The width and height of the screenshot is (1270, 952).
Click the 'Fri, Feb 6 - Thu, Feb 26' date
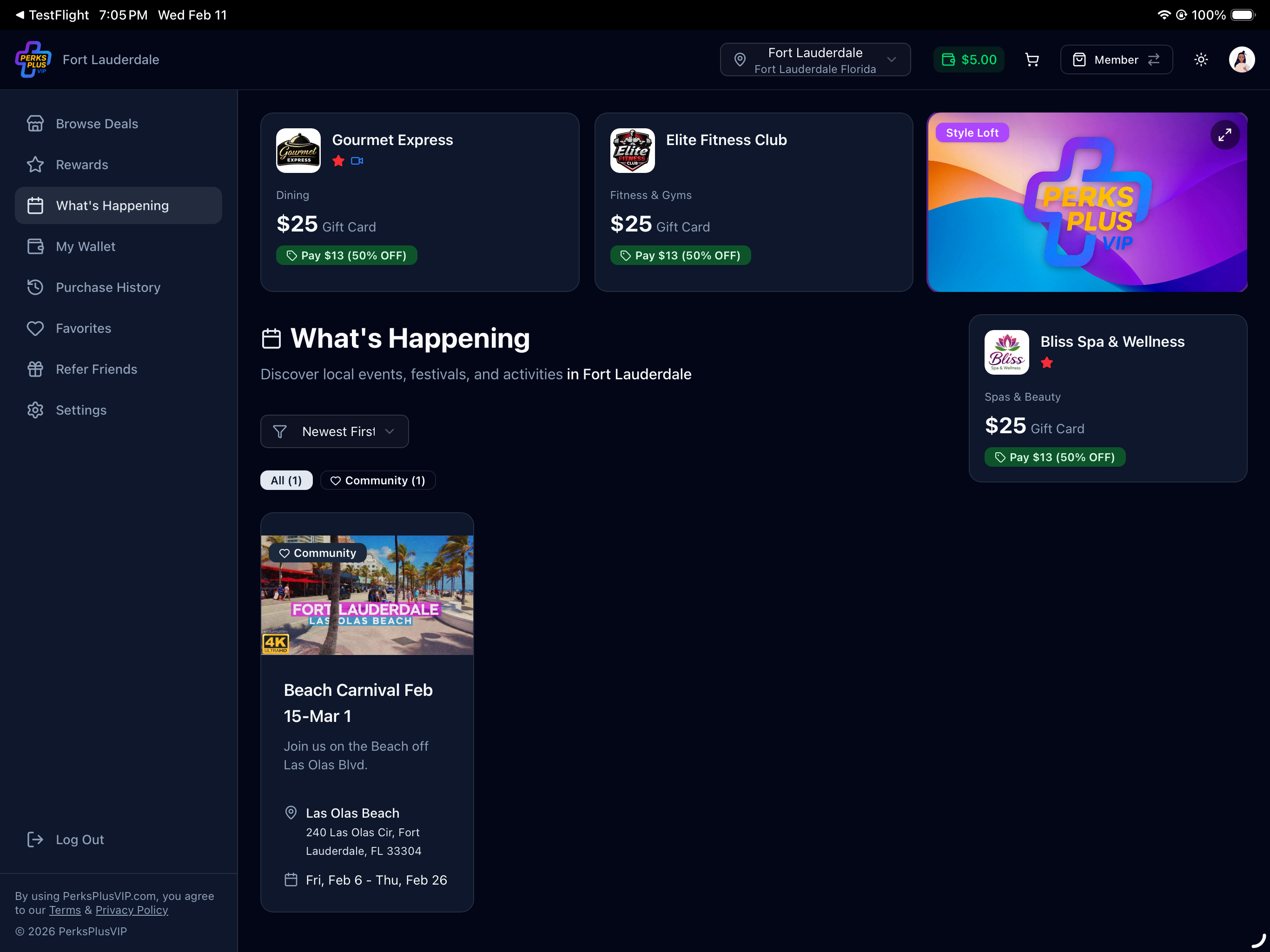pyautogui.click(x=376, y=879)
